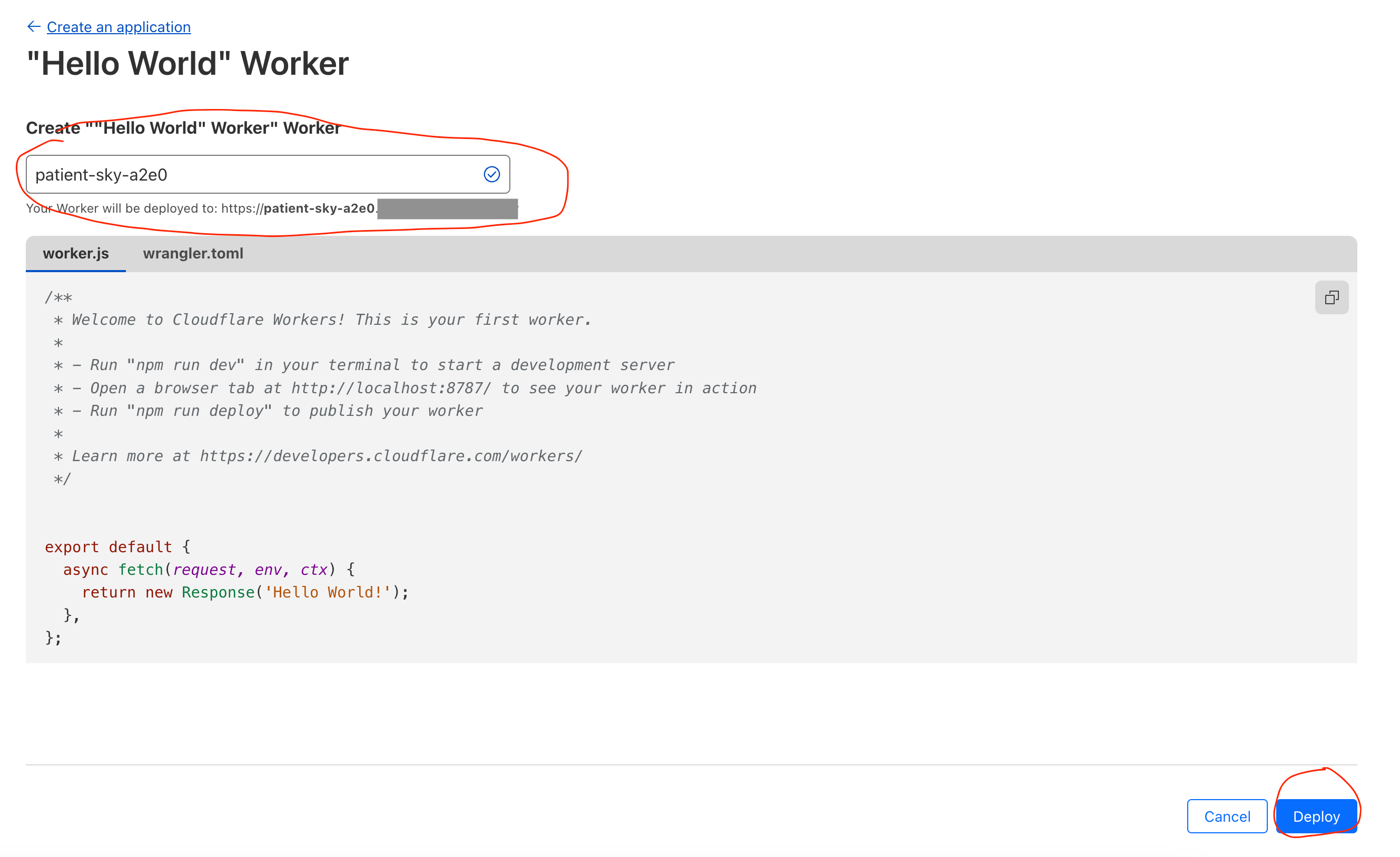Click the gray redacted block in URL
The height and width of the screenshot is (857, 1400).
coord(447,209)
